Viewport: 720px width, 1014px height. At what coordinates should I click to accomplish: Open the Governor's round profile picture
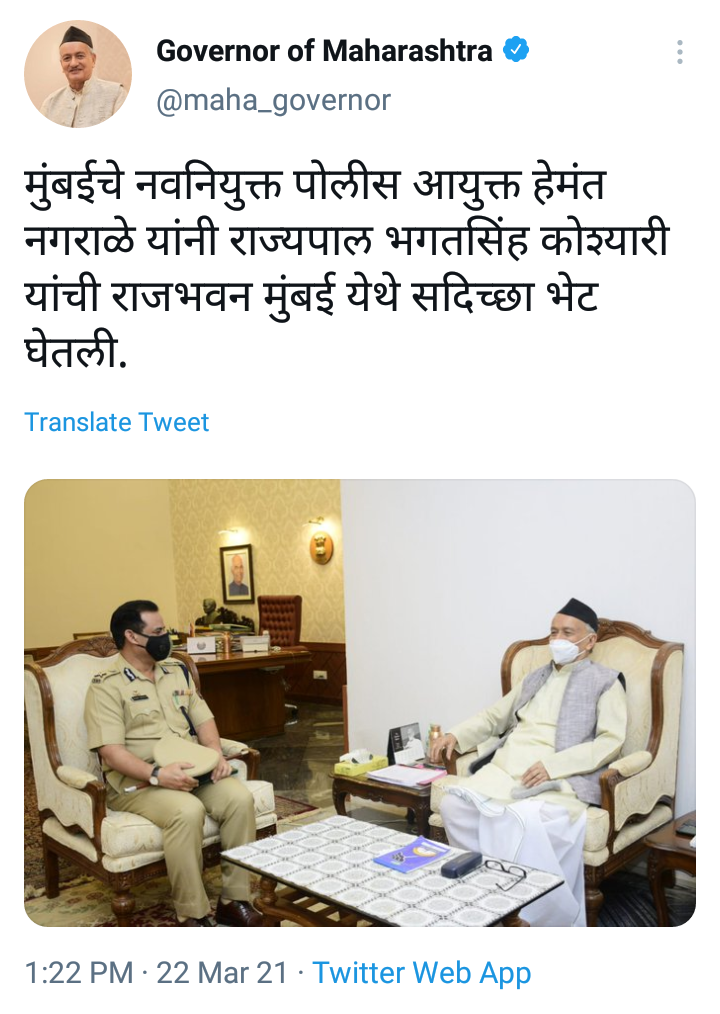(78, 74)
